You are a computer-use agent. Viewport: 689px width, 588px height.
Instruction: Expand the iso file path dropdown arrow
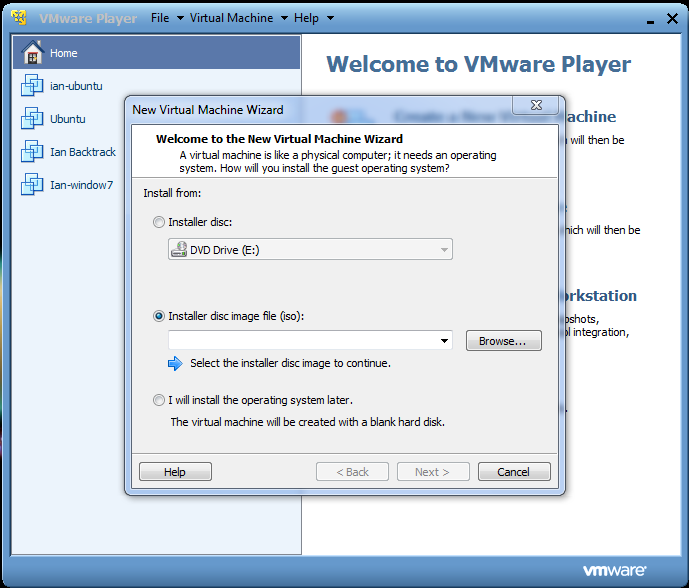pos(444,341)
